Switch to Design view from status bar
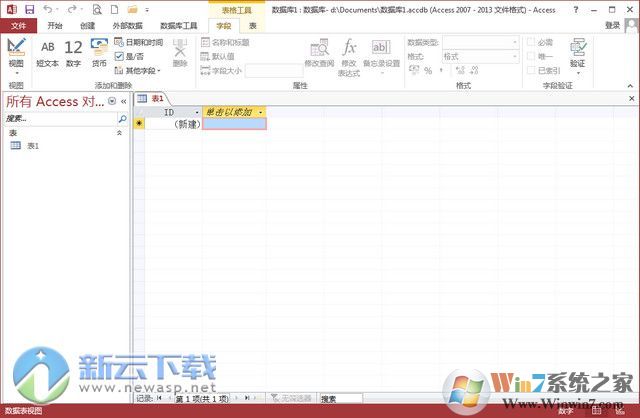This screenshot has width=640, height=418. tap(619, 411)
